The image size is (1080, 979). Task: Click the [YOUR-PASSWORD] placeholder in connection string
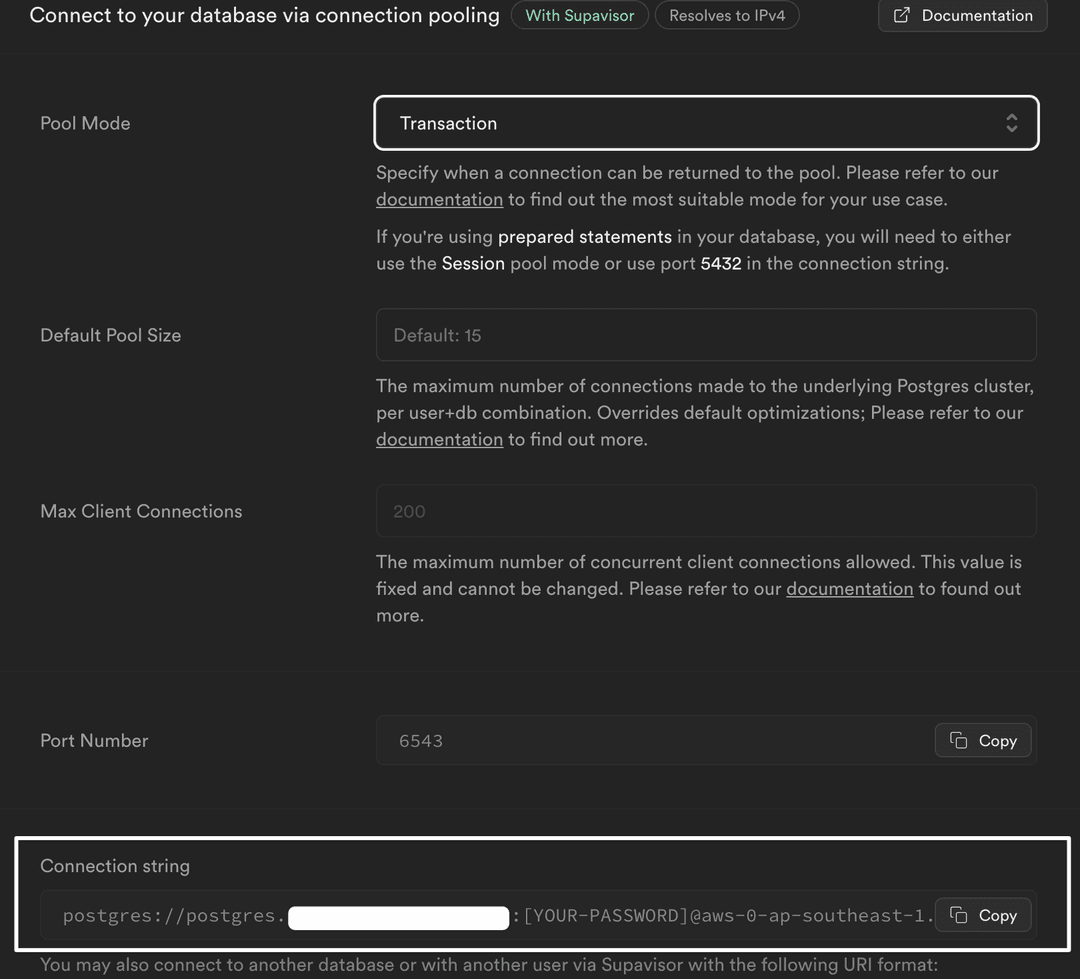pyautogui.click(x=605, y=916)
